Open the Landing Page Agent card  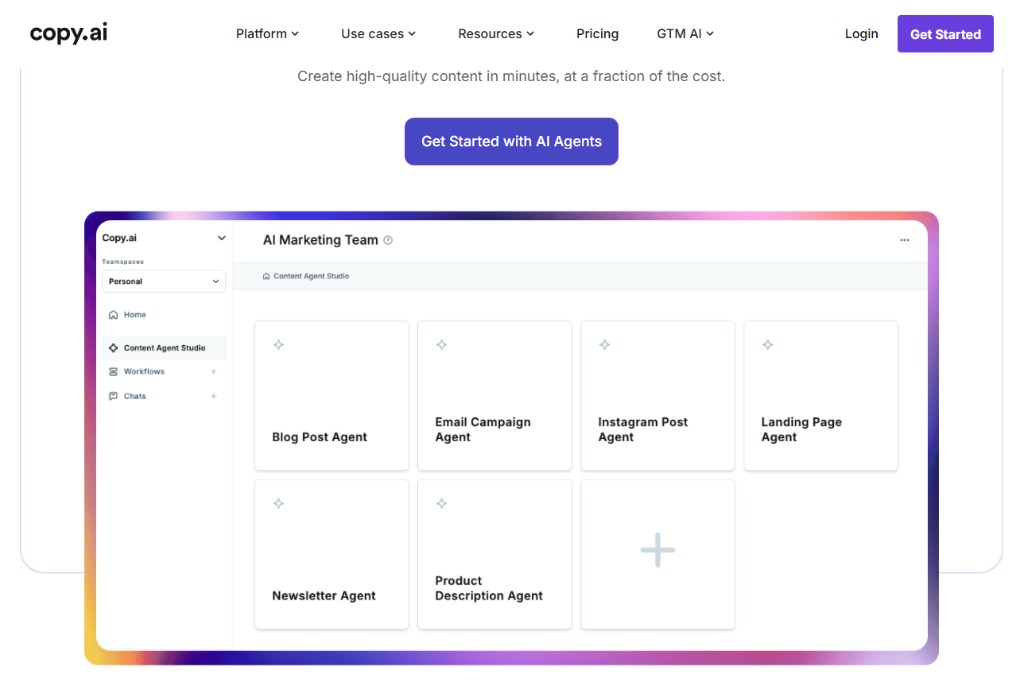(820, 395)
